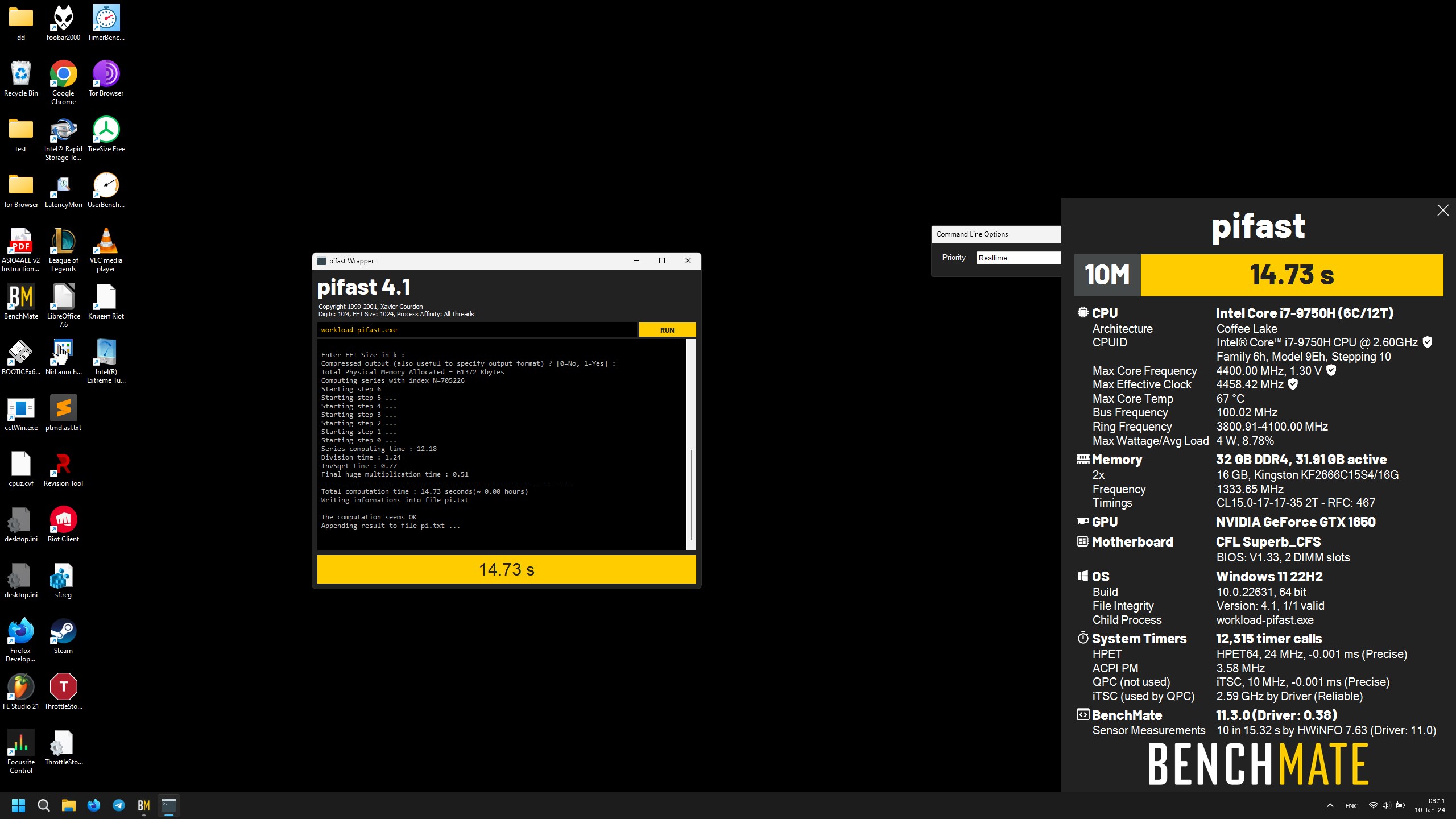Viewport: 1456px width, 819px height.
Task: Launch Google Chrome from the desktop
Action: pos(63,82)
